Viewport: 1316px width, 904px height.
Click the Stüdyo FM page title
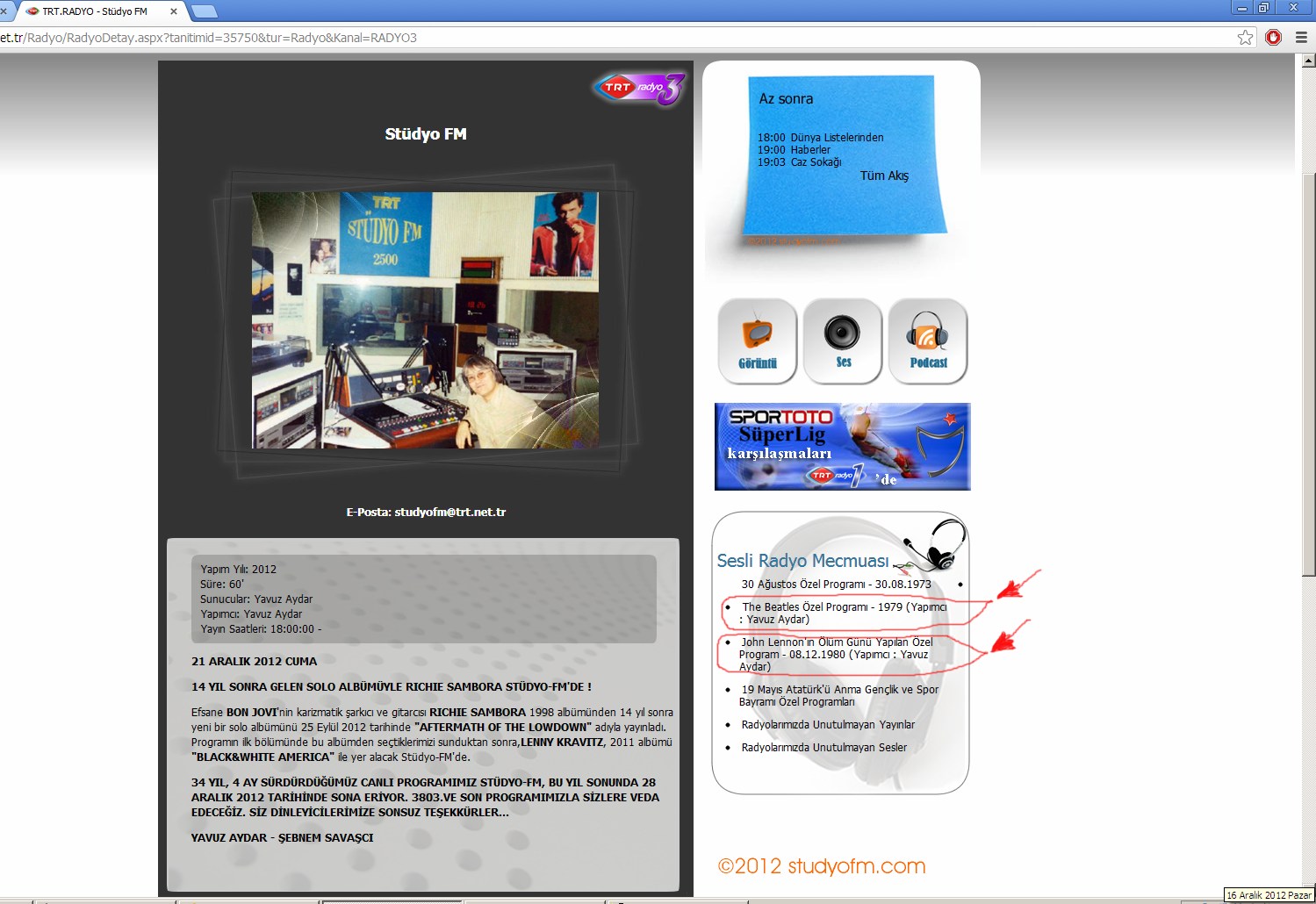[426, 134]
